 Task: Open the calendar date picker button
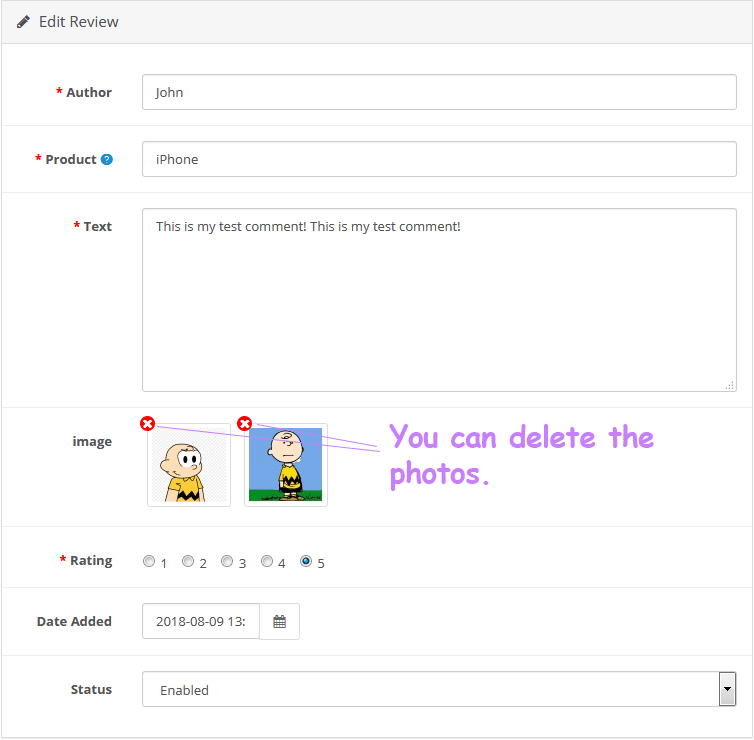[x=279, y=622]
